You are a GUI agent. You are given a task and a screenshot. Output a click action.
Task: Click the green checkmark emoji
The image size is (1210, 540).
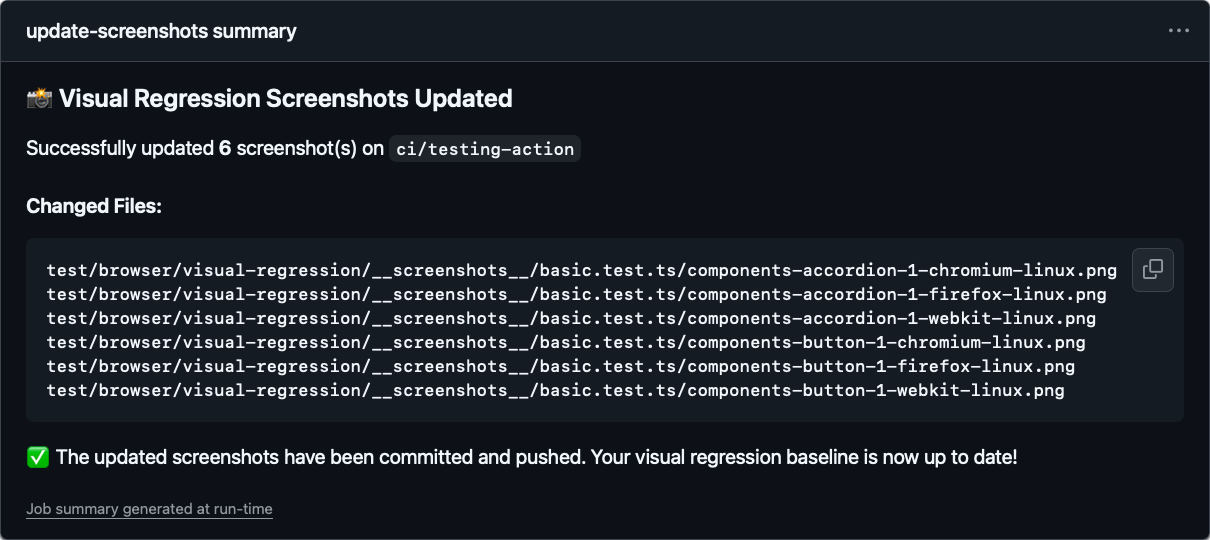(37, 457)
